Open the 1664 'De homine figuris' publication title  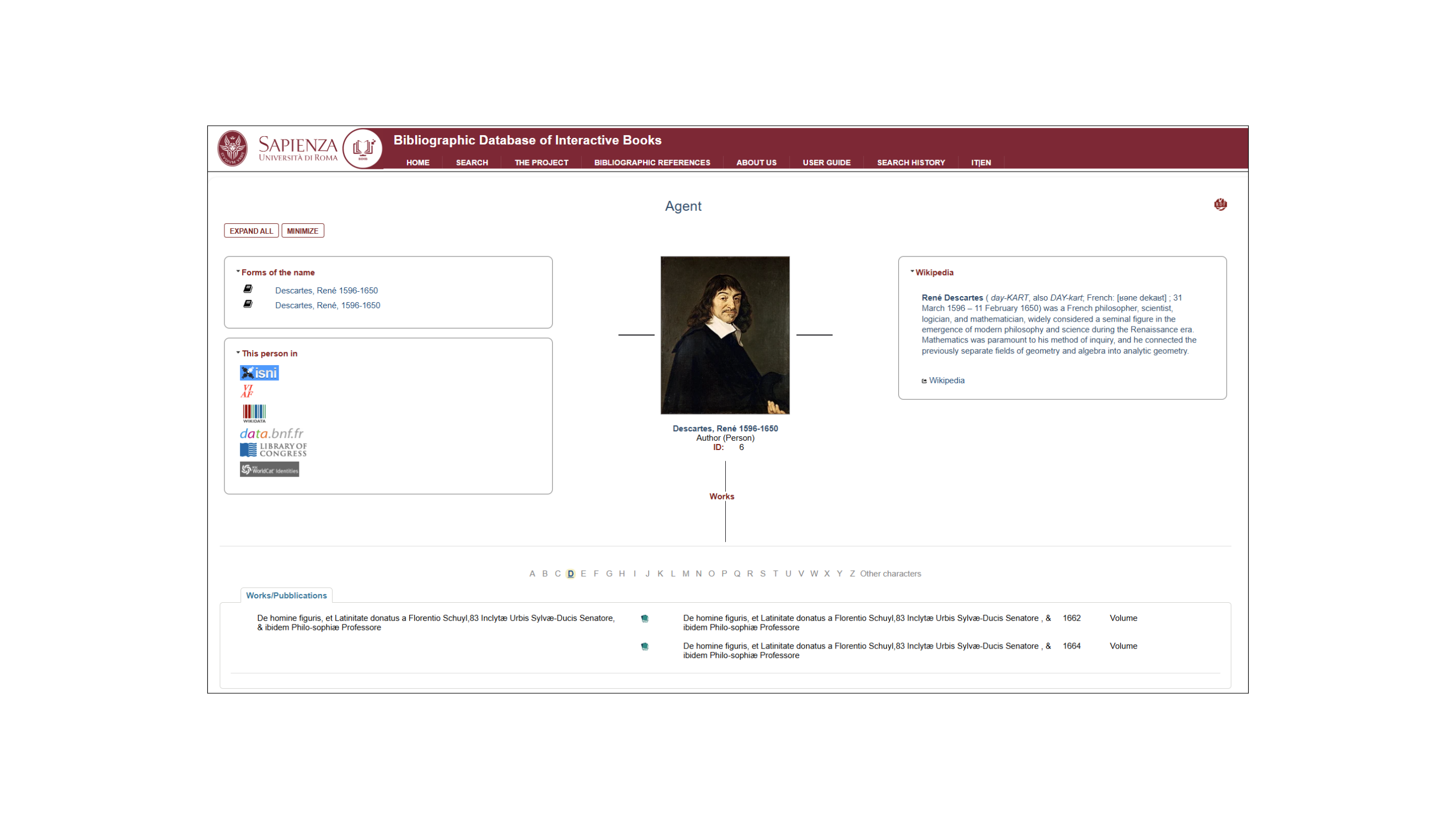866,651
